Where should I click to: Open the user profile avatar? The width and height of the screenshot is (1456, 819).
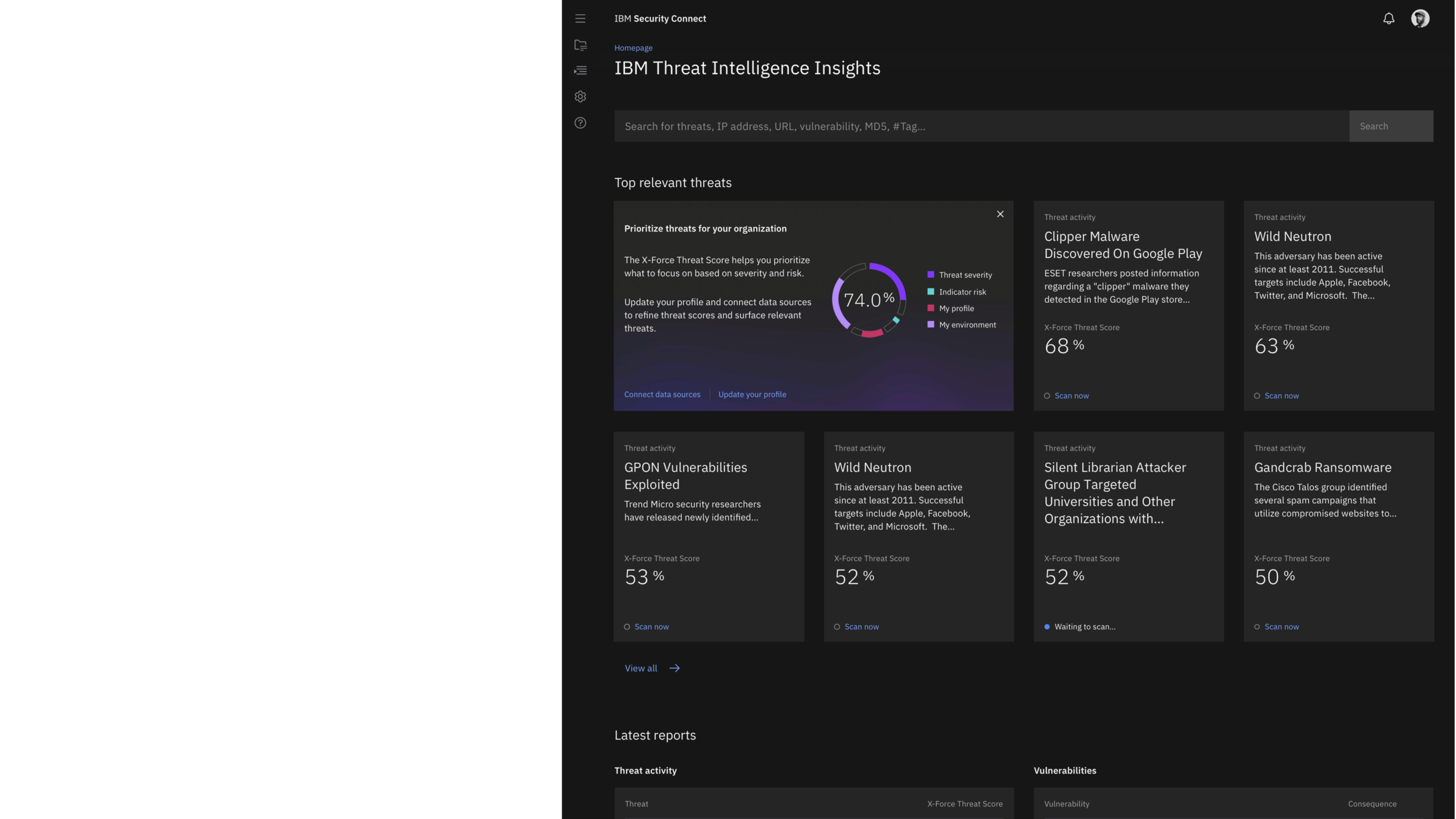[1420, 18]
